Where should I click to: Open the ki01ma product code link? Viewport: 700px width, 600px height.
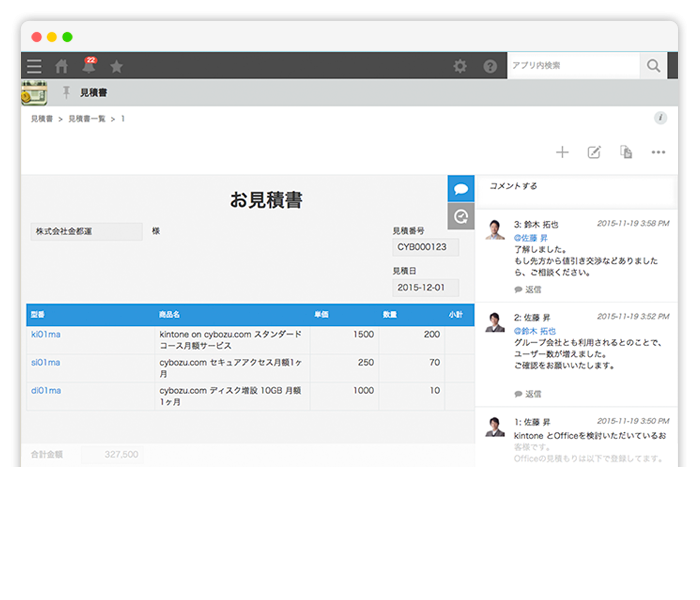[46, 334]
